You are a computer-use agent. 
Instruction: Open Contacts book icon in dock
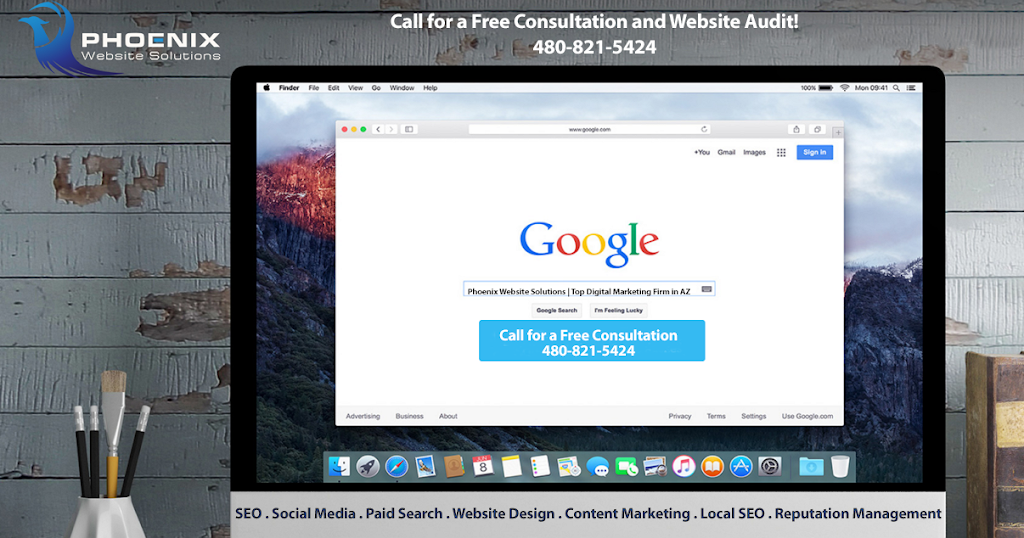tap(454, 466)
